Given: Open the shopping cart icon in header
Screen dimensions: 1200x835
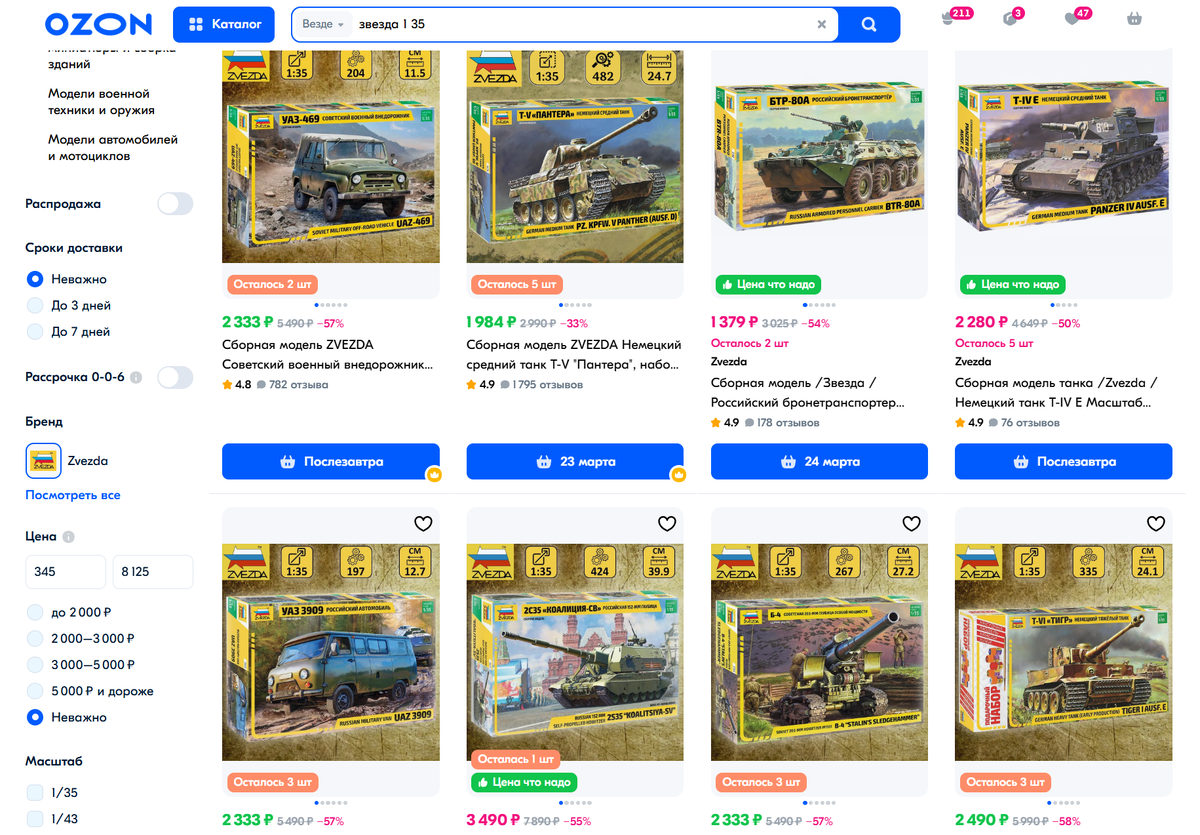Looking at the screenshot, I should (x=1134, y=19).
